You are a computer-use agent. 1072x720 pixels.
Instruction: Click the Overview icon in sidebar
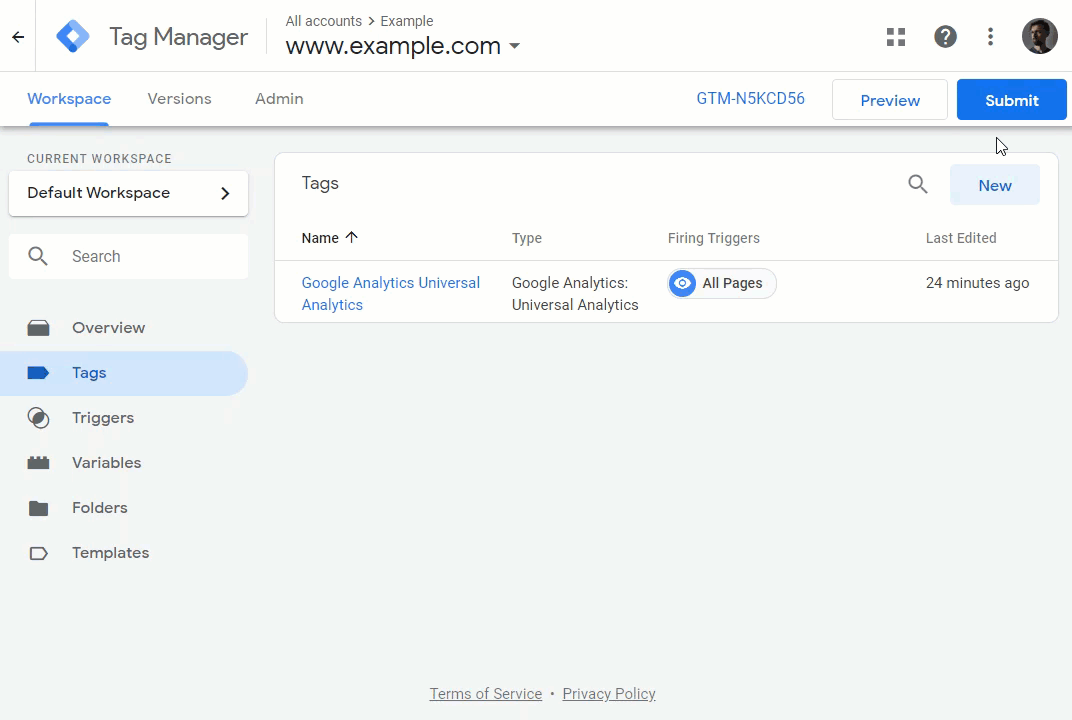coord(38,328)
